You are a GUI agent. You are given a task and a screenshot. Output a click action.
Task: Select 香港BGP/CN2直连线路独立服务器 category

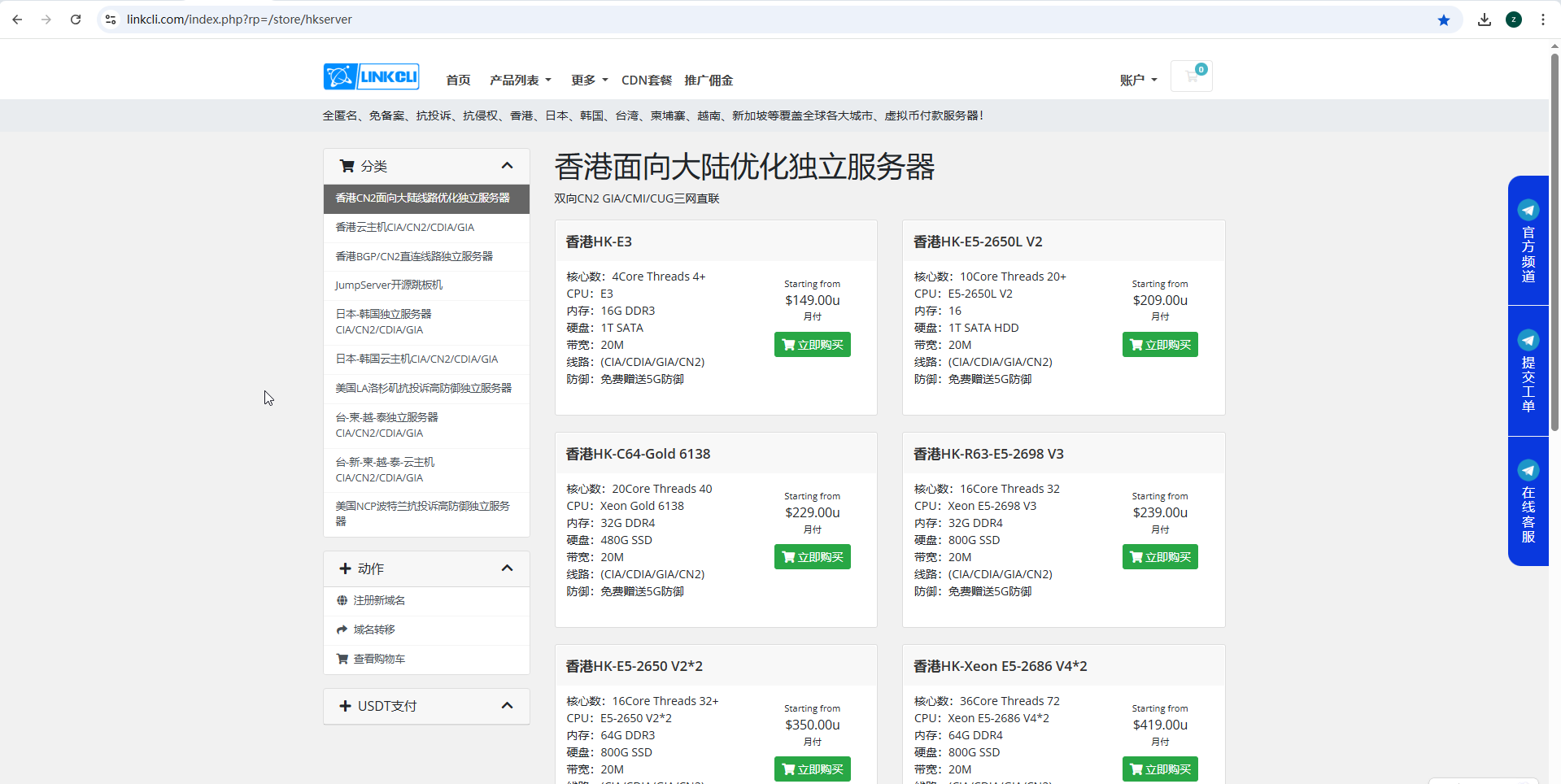tap(426, 256)
